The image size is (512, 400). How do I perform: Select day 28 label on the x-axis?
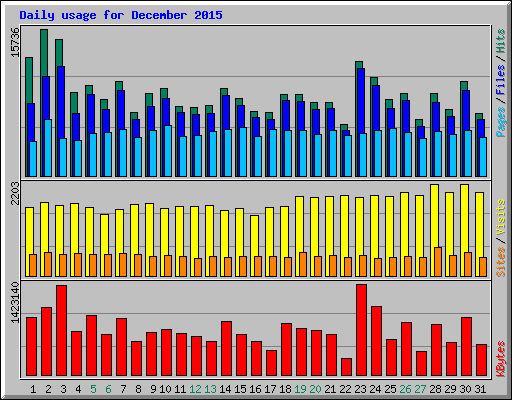[435, 389]
